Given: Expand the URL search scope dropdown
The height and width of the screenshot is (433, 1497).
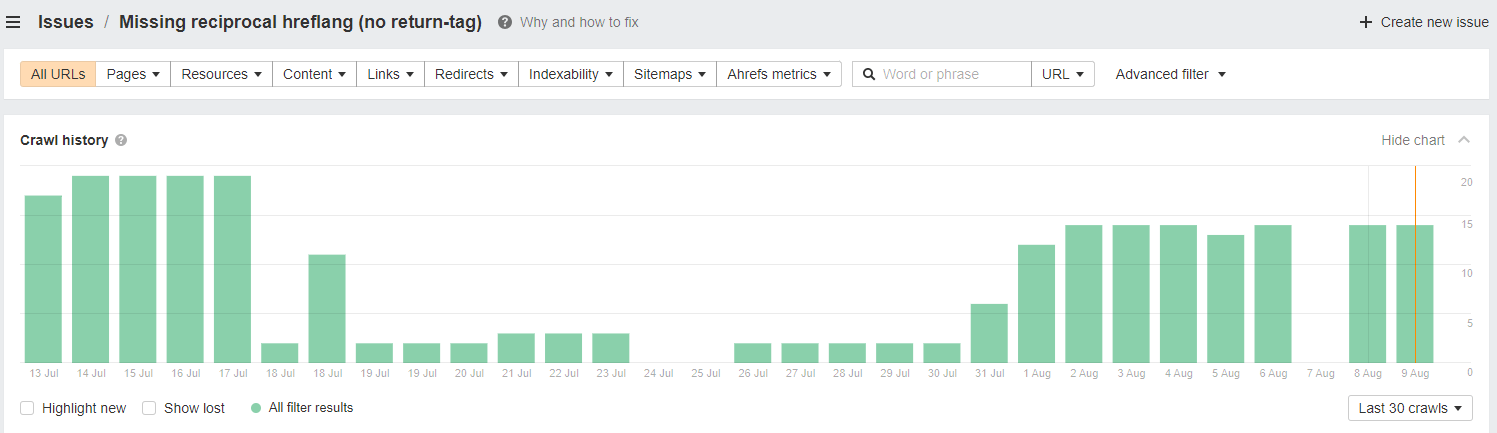Looking at the screenshot, I should (1062, 74).
